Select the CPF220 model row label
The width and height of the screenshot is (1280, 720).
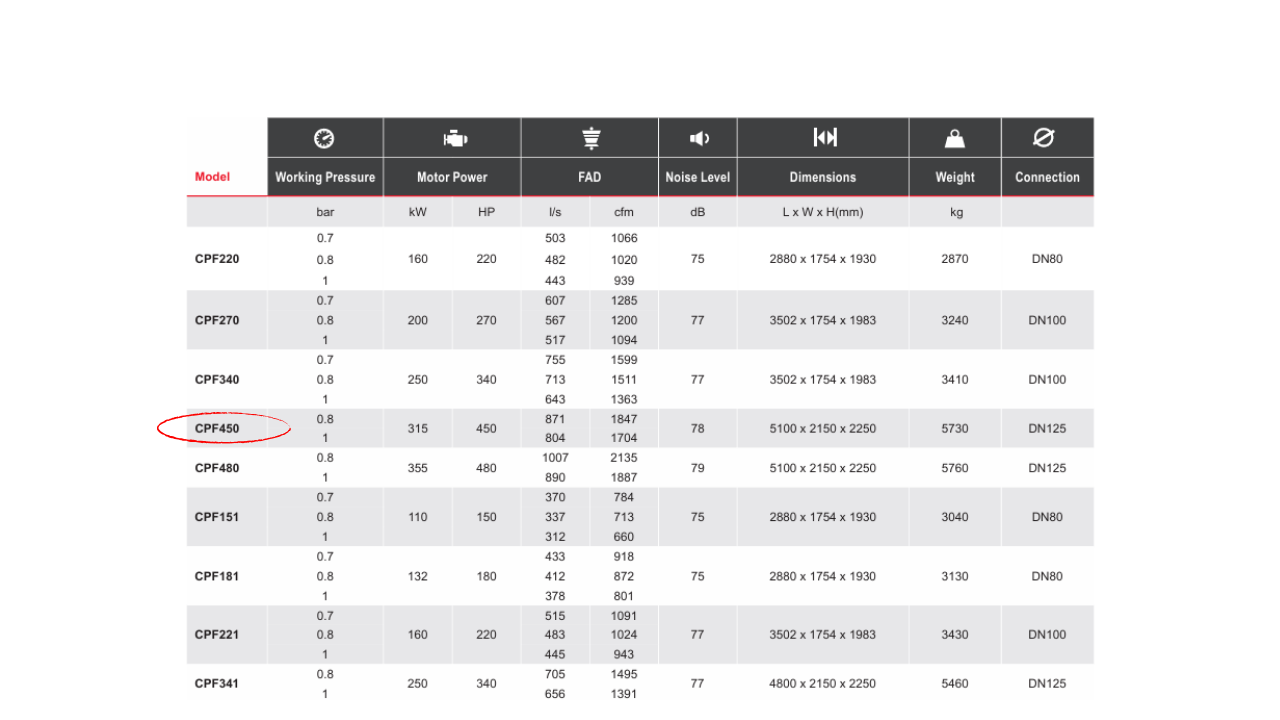click(x=217, y=259)
